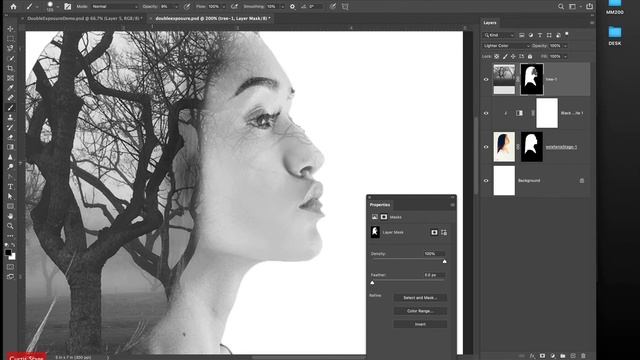This screenshot has height=360, width=640.
Task: Click the Density slider handle
Action: tap(444, 261)
